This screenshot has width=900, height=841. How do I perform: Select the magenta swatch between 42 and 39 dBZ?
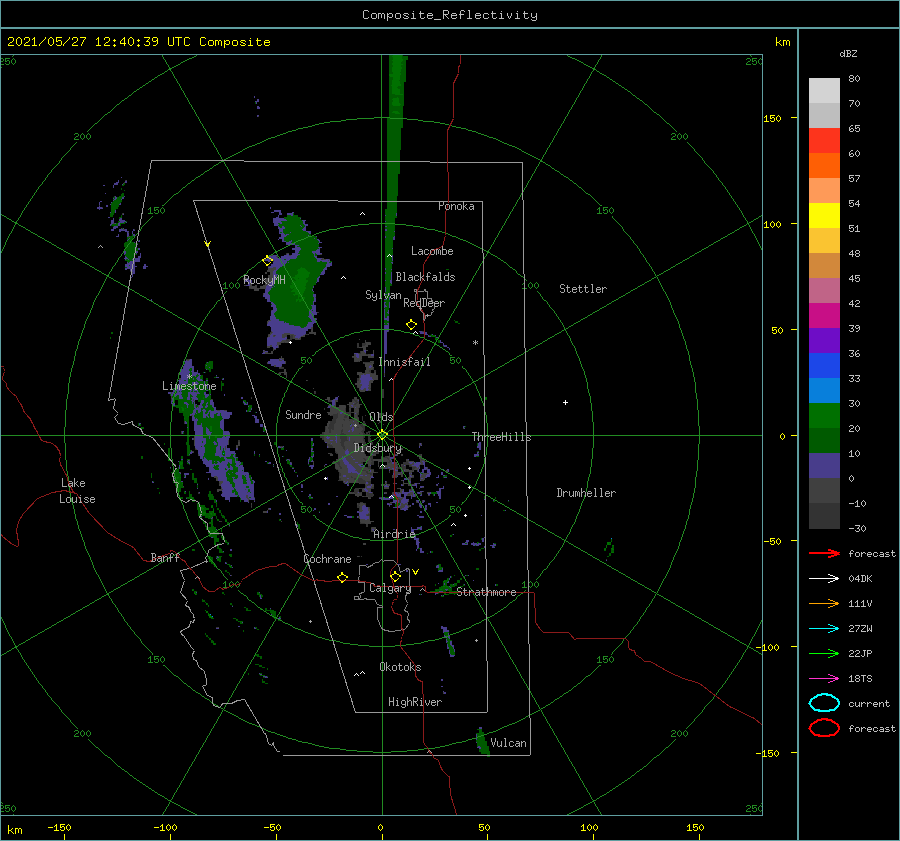(824, 315)
